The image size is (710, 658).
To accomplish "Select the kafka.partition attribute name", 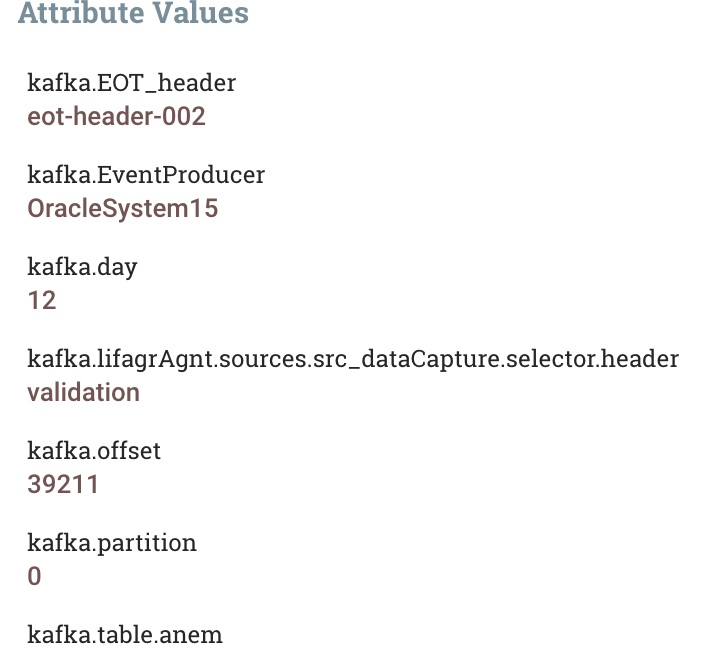I will point(112,543).
